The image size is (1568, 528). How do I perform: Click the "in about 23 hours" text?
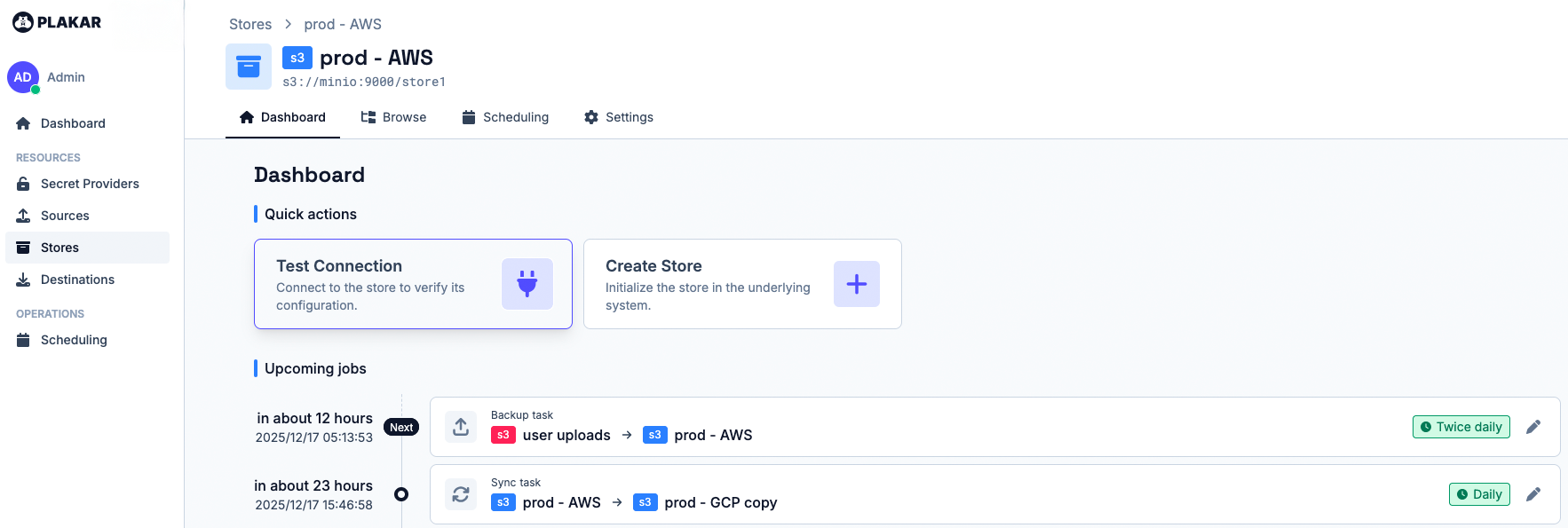pyautogui.click(x=313, y=485)
